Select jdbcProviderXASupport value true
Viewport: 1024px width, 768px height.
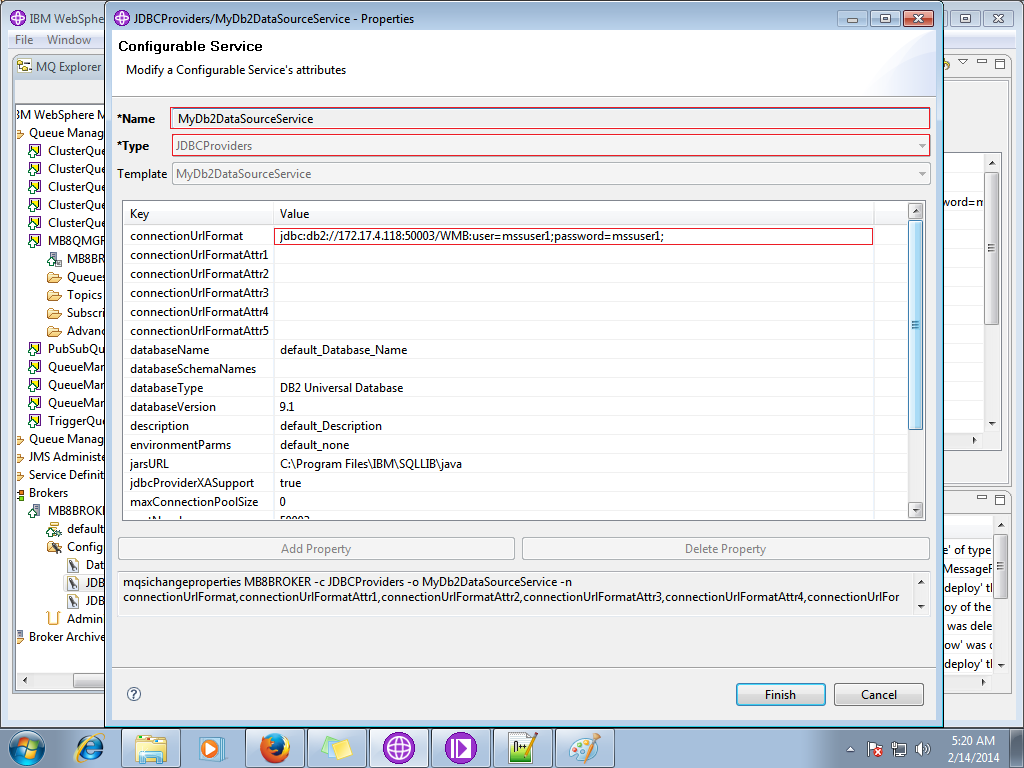291,482
